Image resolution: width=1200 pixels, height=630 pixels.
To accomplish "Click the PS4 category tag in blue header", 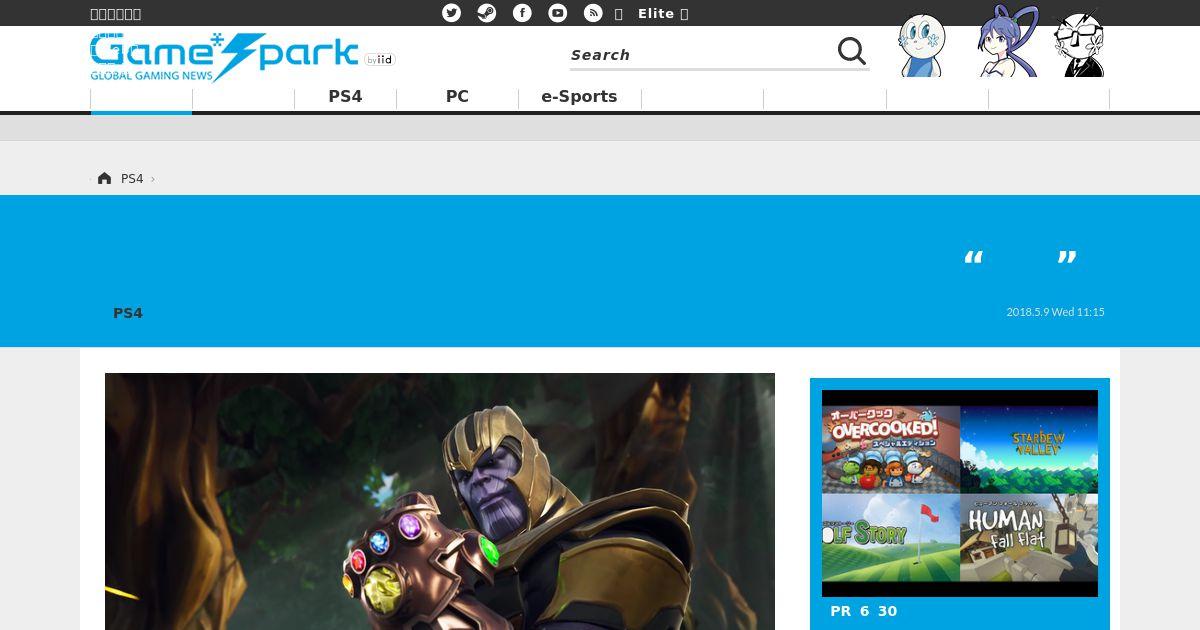I will tap(128, 313).
